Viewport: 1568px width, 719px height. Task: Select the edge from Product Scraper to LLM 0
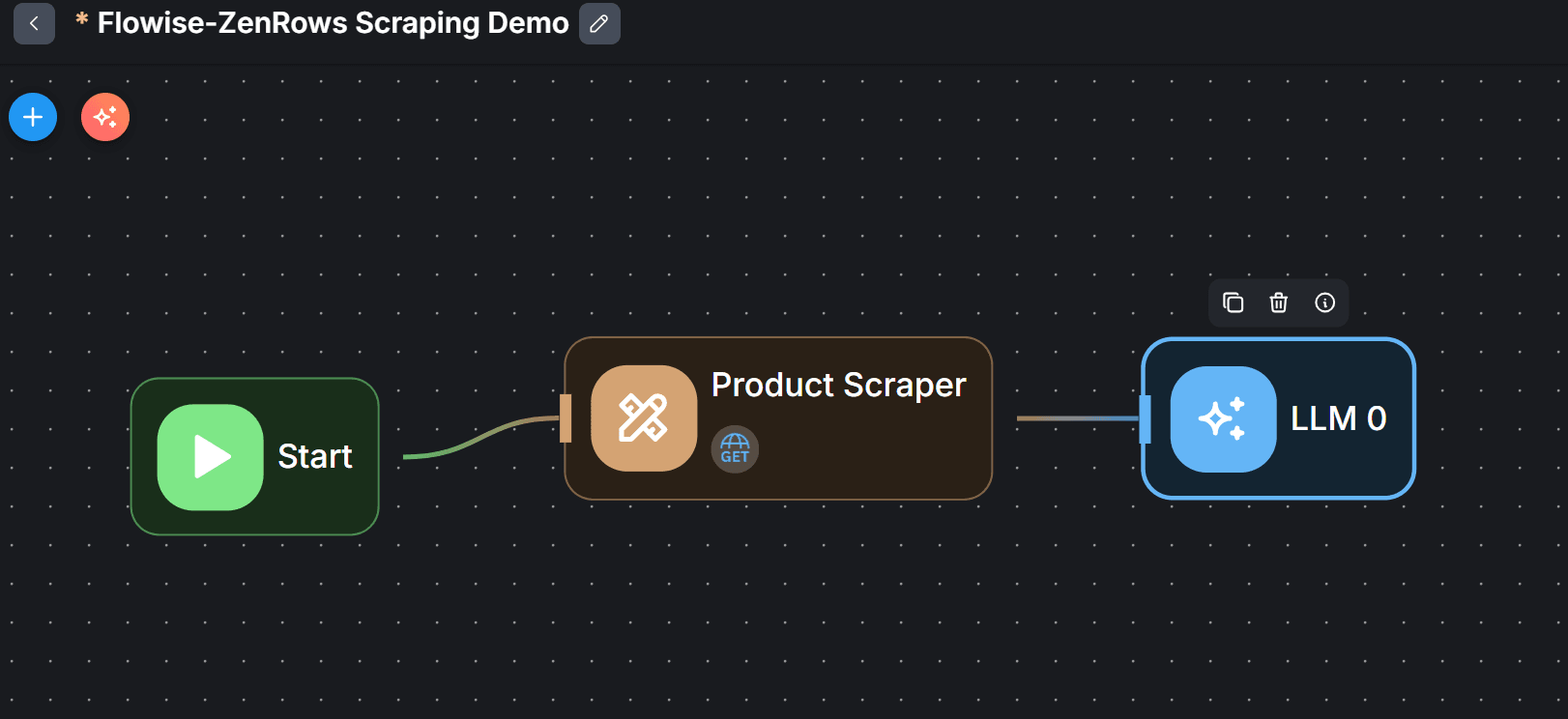tap(1078, 418)
